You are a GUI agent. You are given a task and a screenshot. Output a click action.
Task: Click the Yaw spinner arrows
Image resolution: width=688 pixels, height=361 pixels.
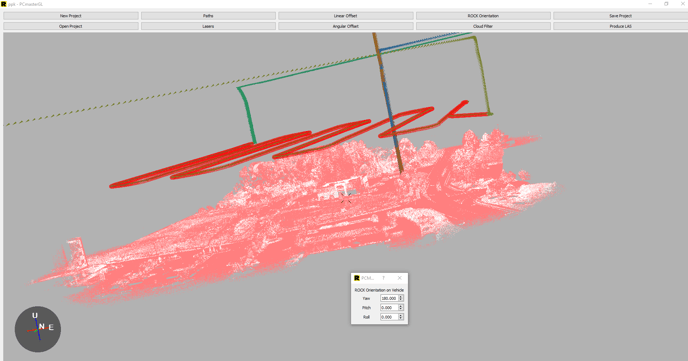tap(401, 298)
